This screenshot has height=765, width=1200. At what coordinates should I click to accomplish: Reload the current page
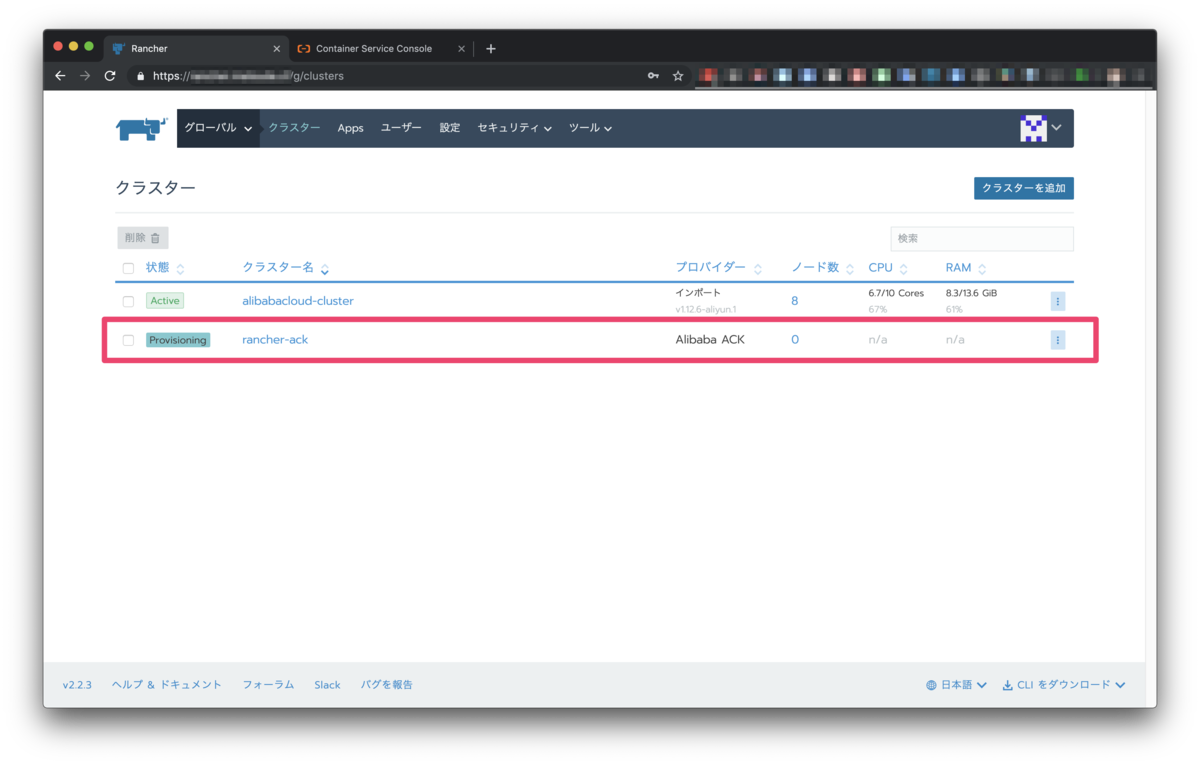(110, 76)
